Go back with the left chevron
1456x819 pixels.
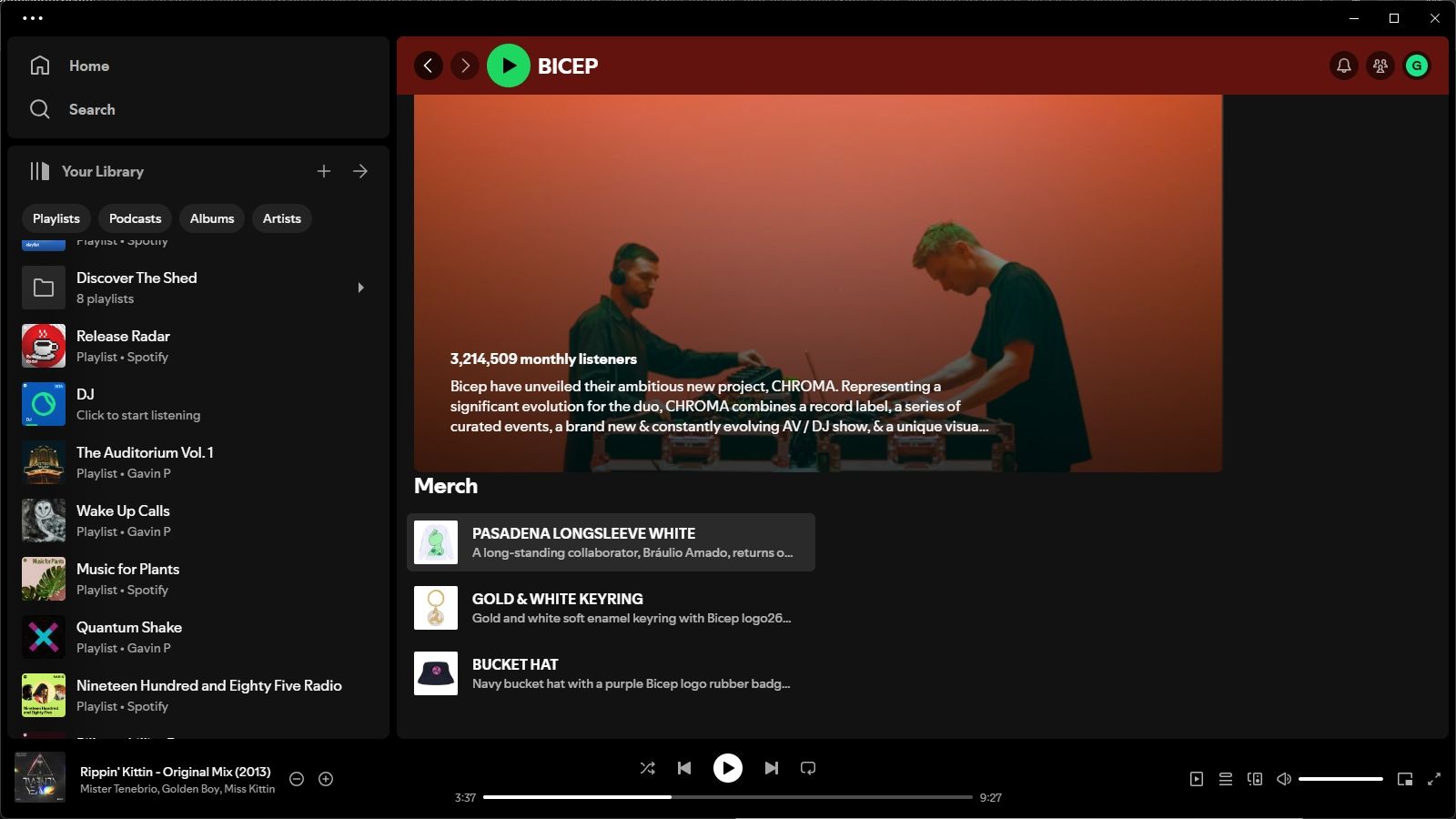[429, 66]
